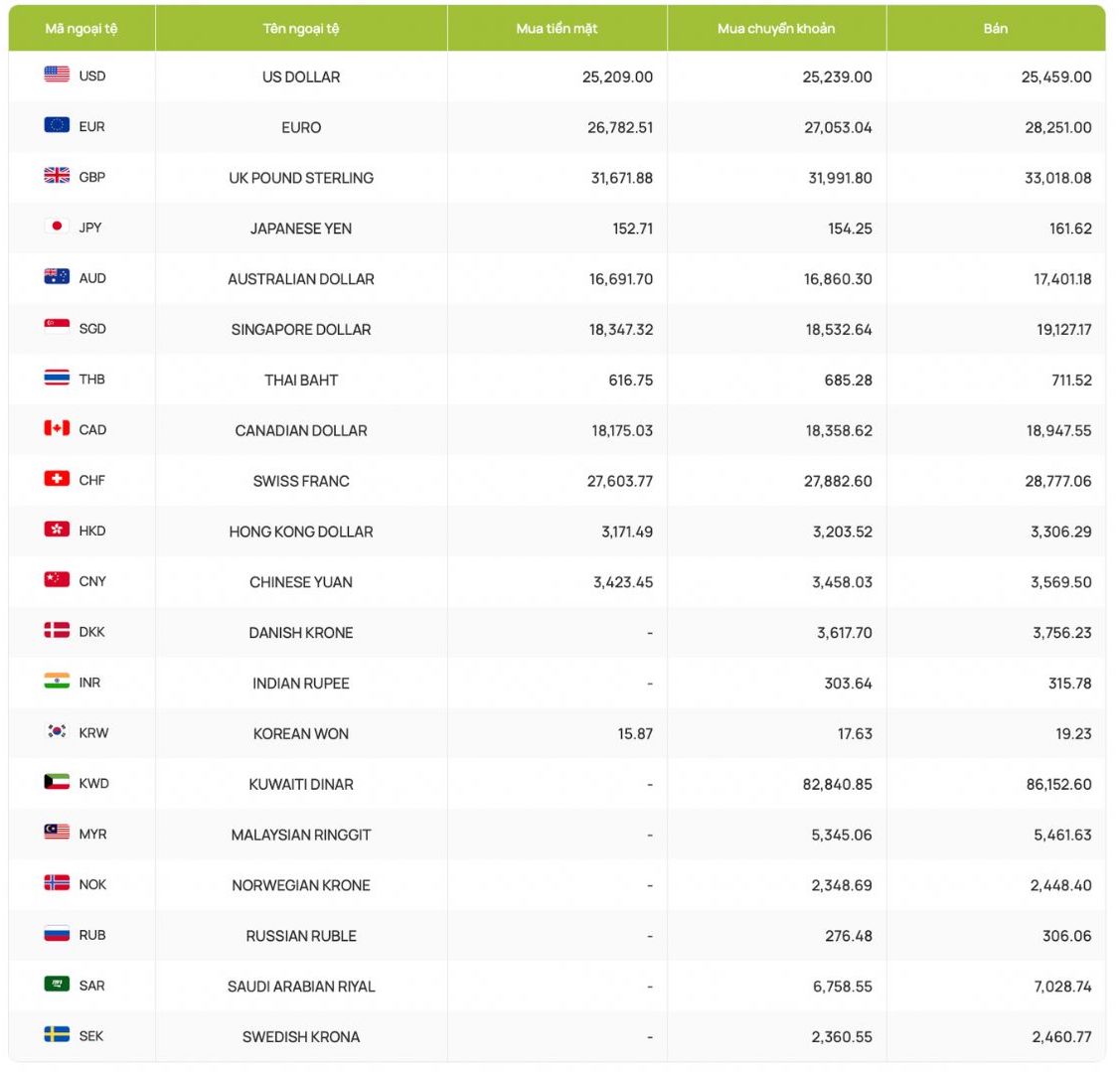Image resolution: width=1120 pixels, height=1072 pixels.
Task: Click the 'Tên ngoại tệ' column header
Action: tap(301, 29)
